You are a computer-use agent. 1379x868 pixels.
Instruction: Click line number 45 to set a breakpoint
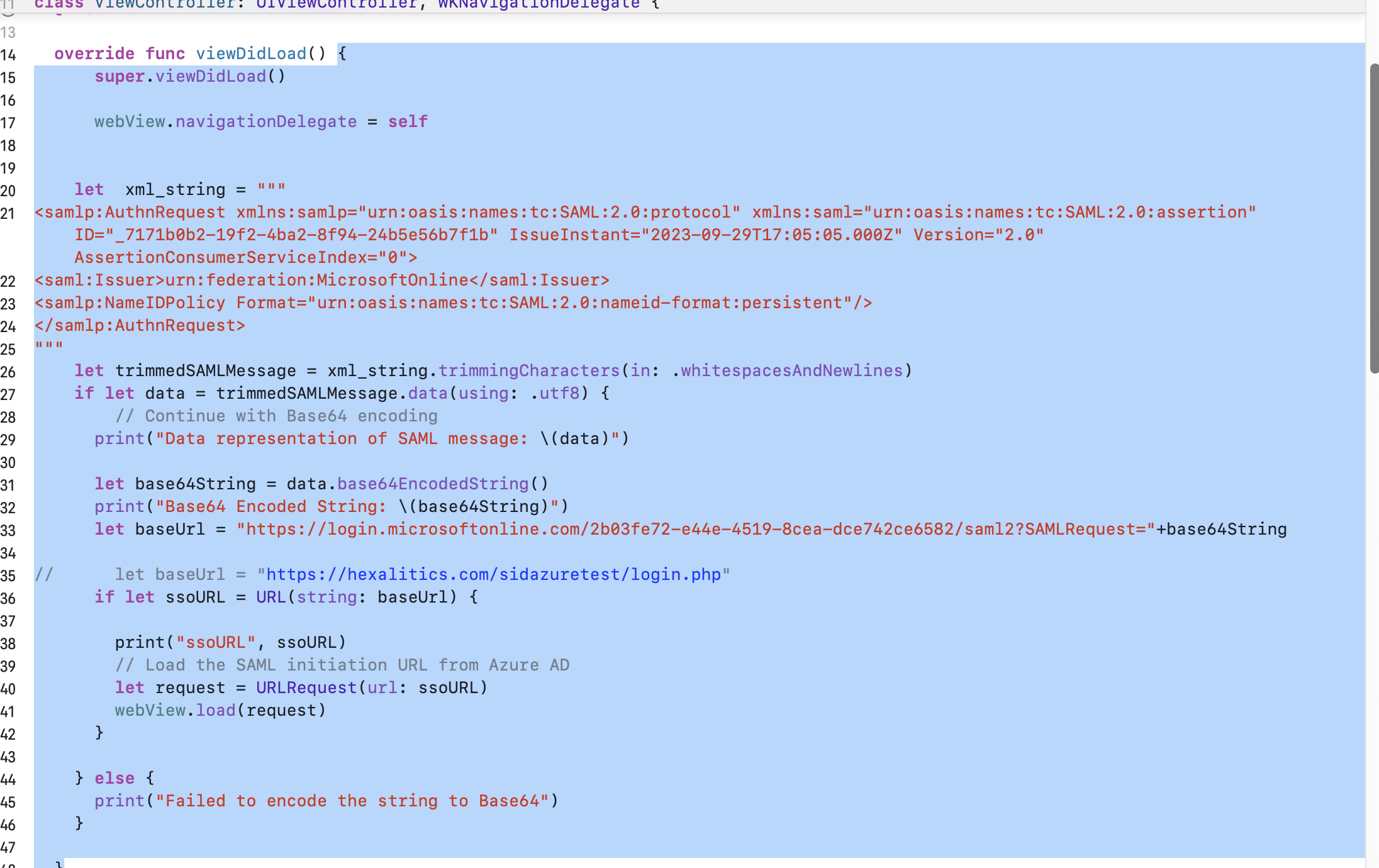point(9,803)
